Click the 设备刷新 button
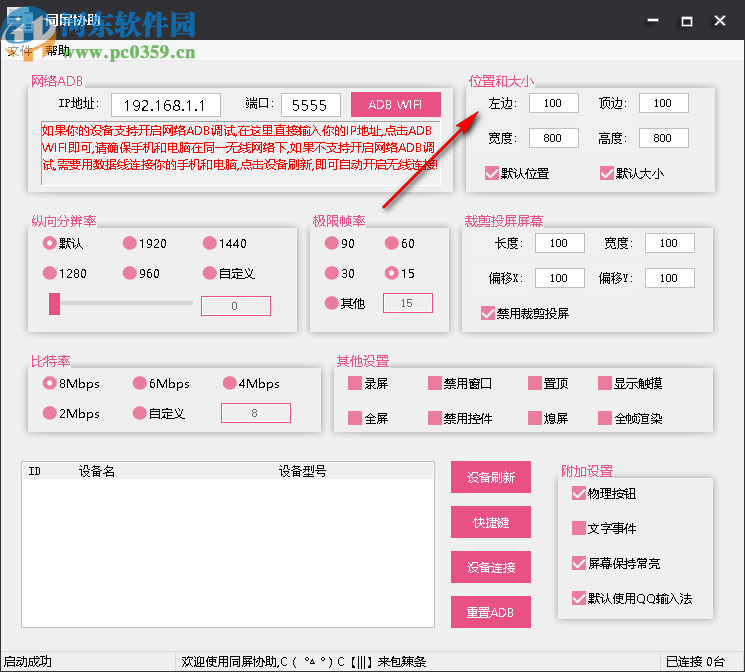The height and width of the screenshot is (672, 745). point(491,477)
